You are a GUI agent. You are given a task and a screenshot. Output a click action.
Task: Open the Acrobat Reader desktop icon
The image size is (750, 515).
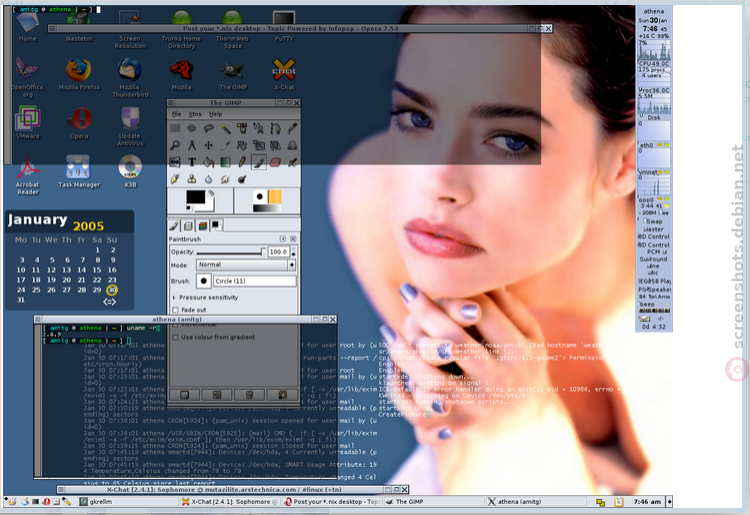(28, 175)
